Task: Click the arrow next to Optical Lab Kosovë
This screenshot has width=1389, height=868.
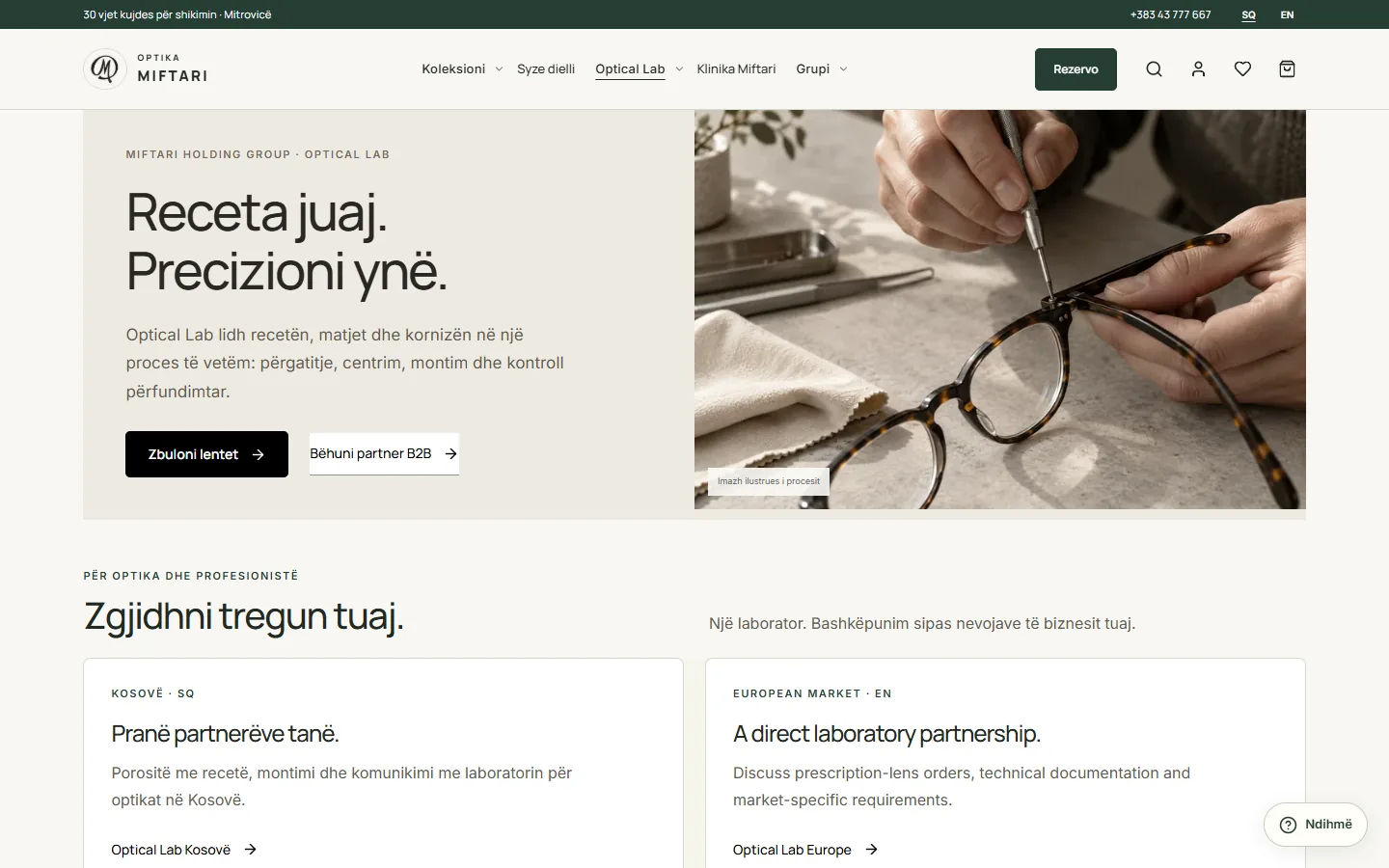Action: 251,850
